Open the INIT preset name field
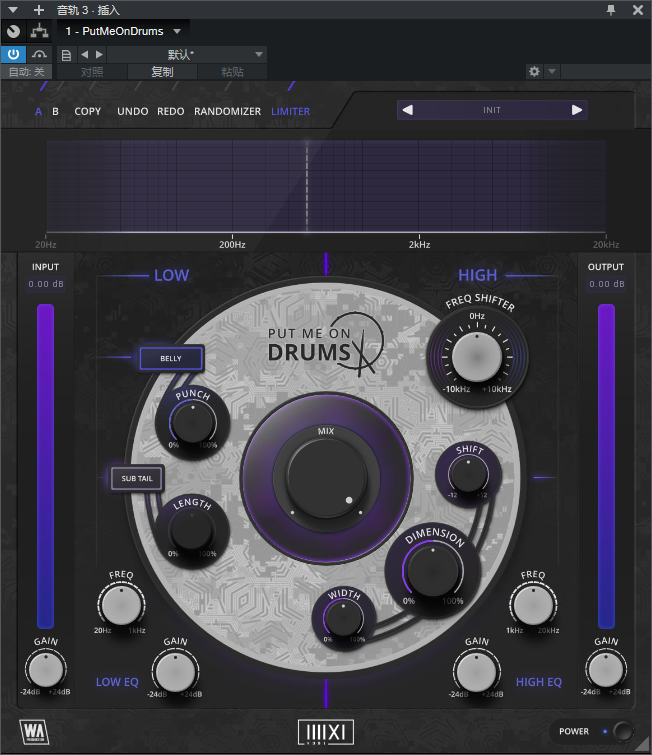The image size is (652, 755). (x=492, y=110)
